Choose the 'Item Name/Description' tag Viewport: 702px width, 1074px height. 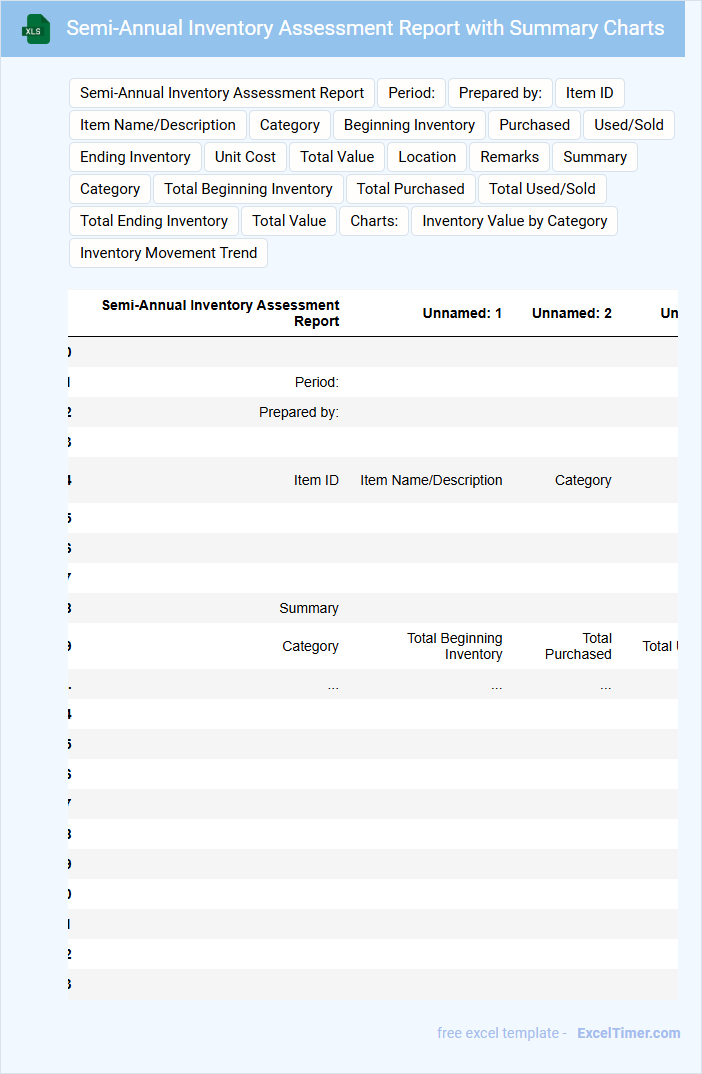(158, 125)
